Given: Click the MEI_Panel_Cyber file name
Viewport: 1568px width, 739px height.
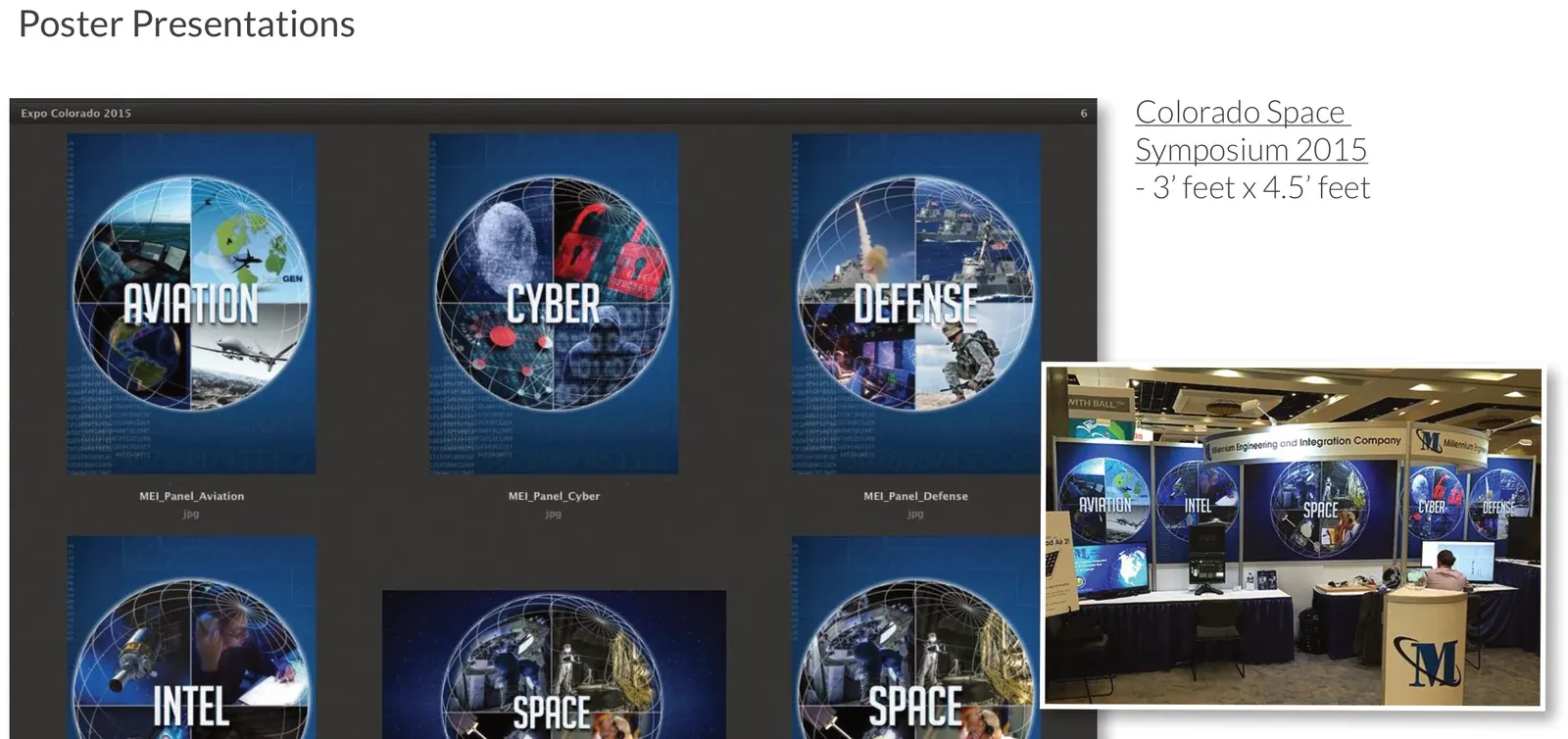Looking at the screenshot, I should pyautogui.click(x=554, y=496).
